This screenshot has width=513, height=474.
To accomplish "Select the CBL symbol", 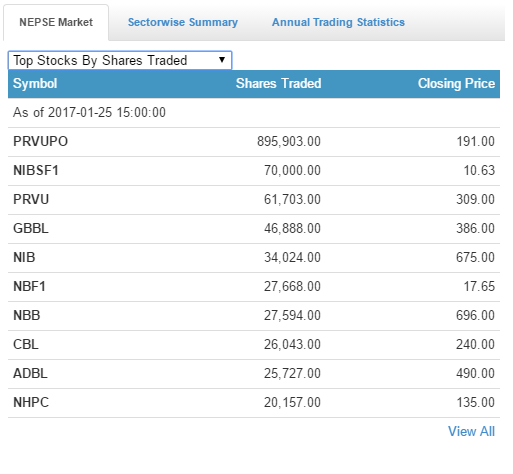I will pyautogui.click(x=26, y=344).
